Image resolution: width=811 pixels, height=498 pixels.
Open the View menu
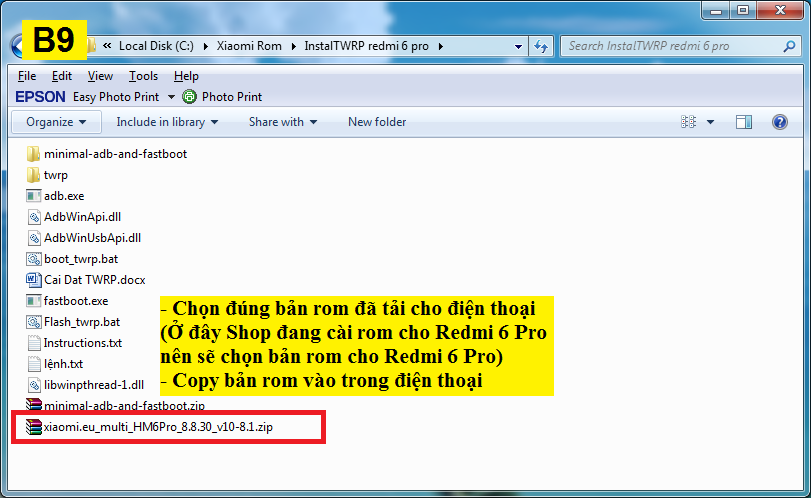100,76
